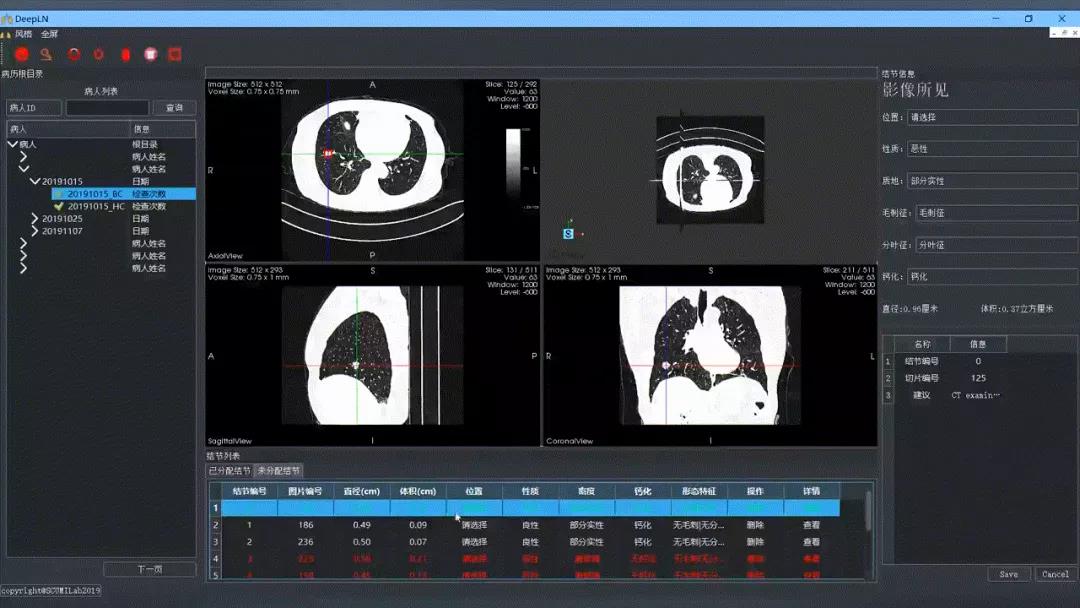Click the first red circle toolbar icon

click(x=21, y=54)
